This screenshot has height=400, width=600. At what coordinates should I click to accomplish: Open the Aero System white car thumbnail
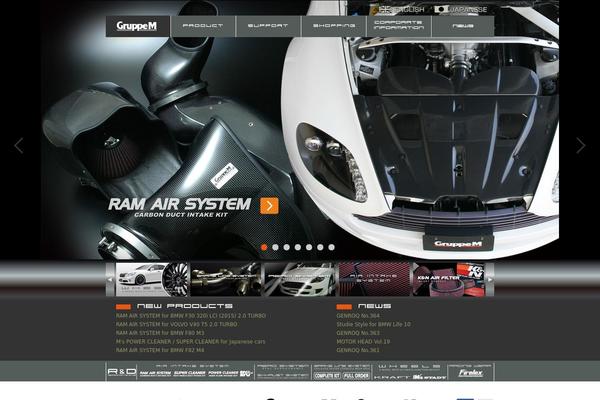[300, 279]
